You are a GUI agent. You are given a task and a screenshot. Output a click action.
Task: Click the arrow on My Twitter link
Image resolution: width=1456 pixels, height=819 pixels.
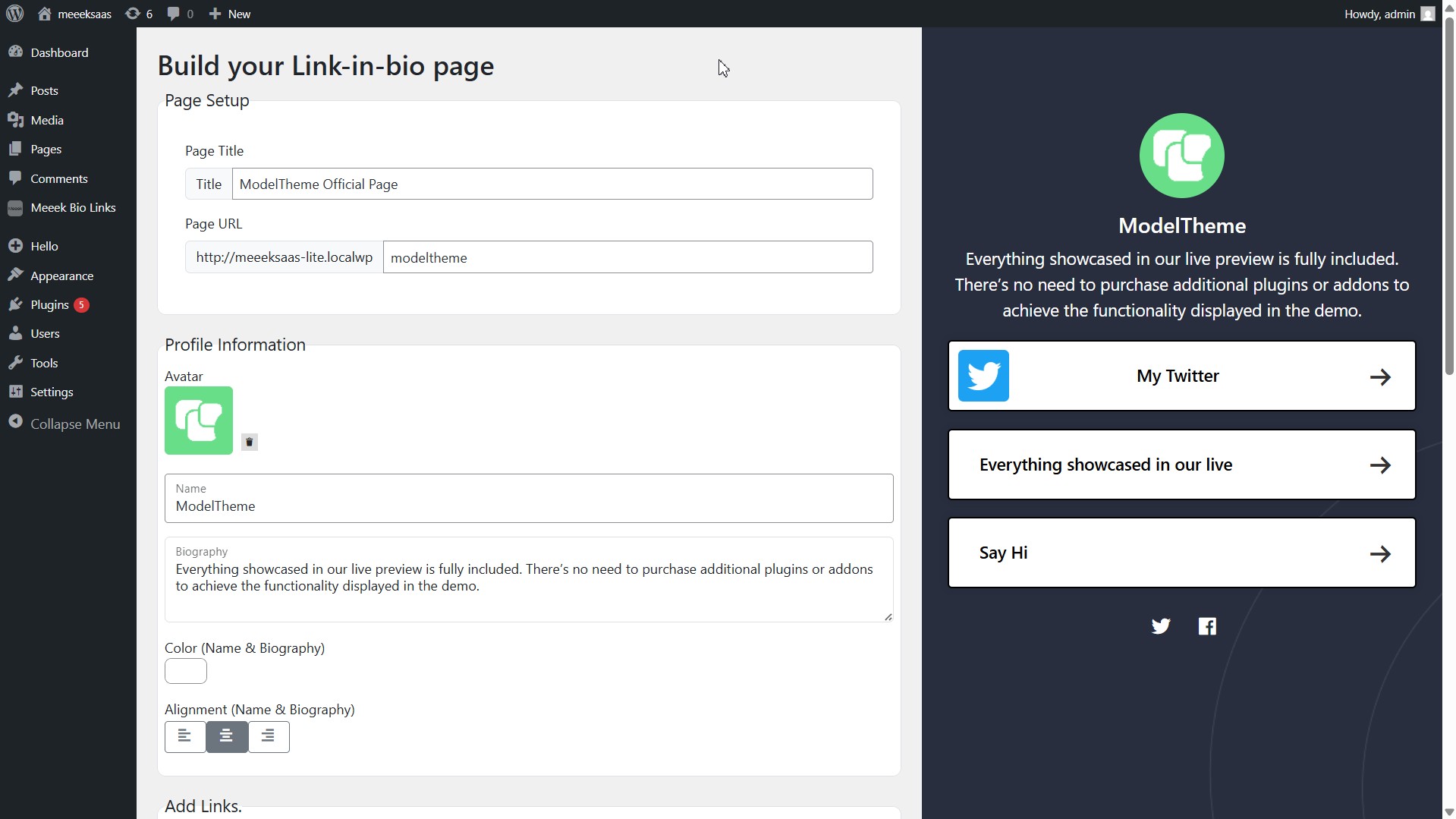pos(1380,376)
